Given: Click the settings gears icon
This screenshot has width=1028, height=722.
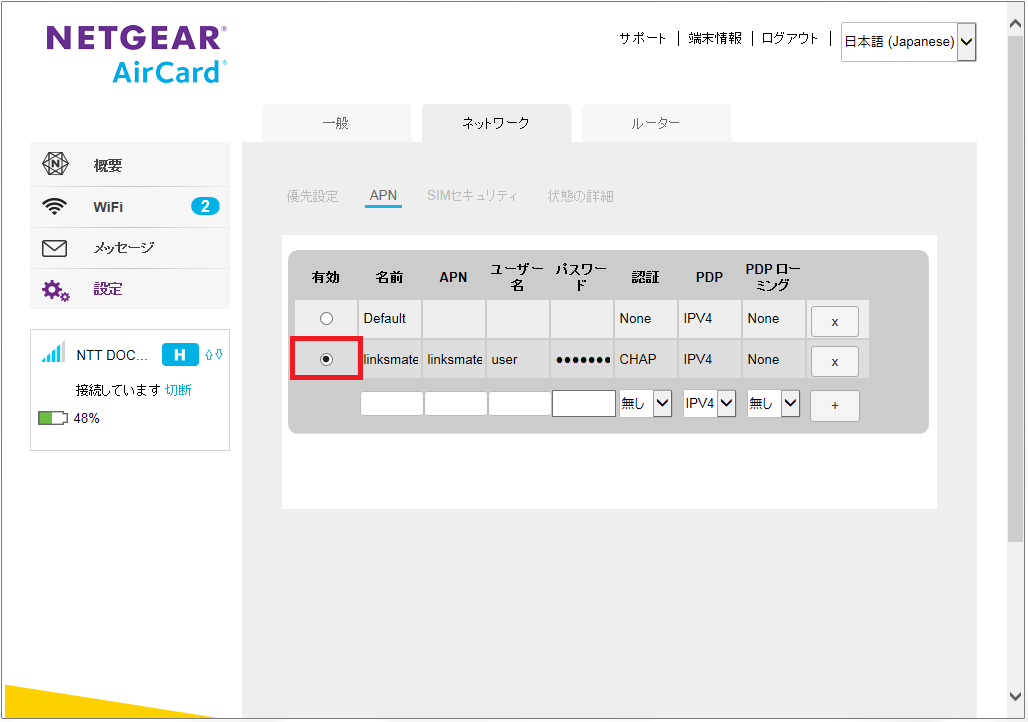Looking at the screenshot, I should pos(56,291).
